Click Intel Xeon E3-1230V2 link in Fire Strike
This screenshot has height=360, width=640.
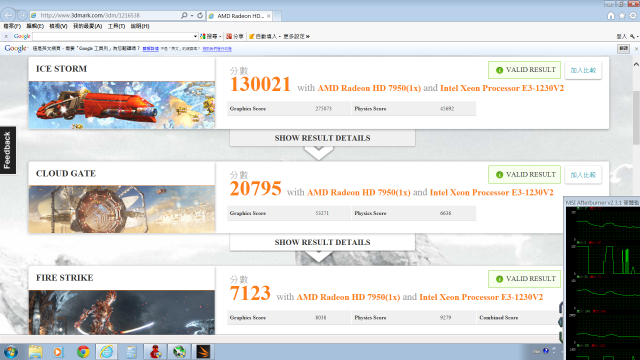click(481, 297)
